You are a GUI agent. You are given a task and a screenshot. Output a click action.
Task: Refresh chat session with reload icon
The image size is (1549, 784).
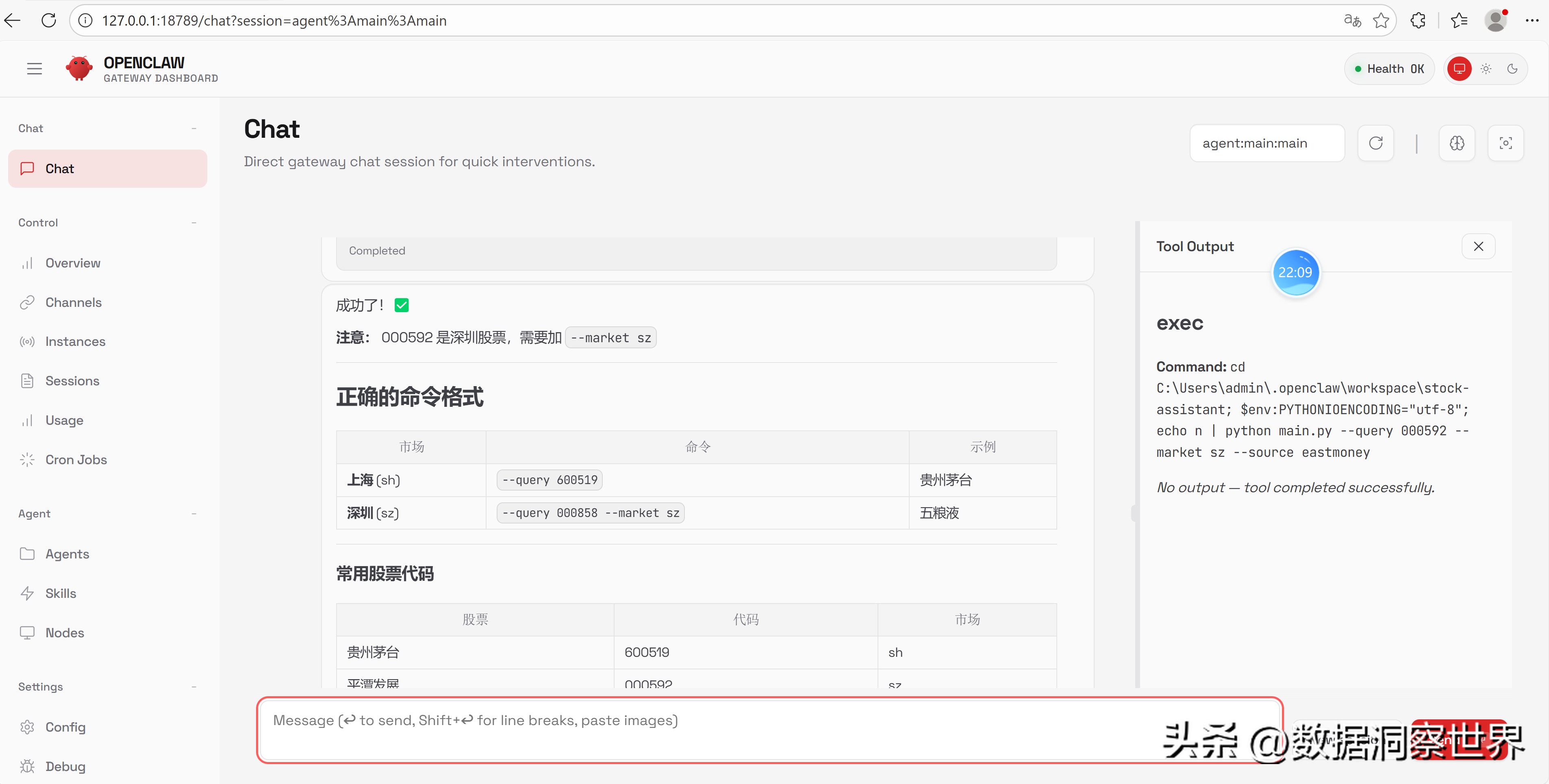[x=1376, y=143]
